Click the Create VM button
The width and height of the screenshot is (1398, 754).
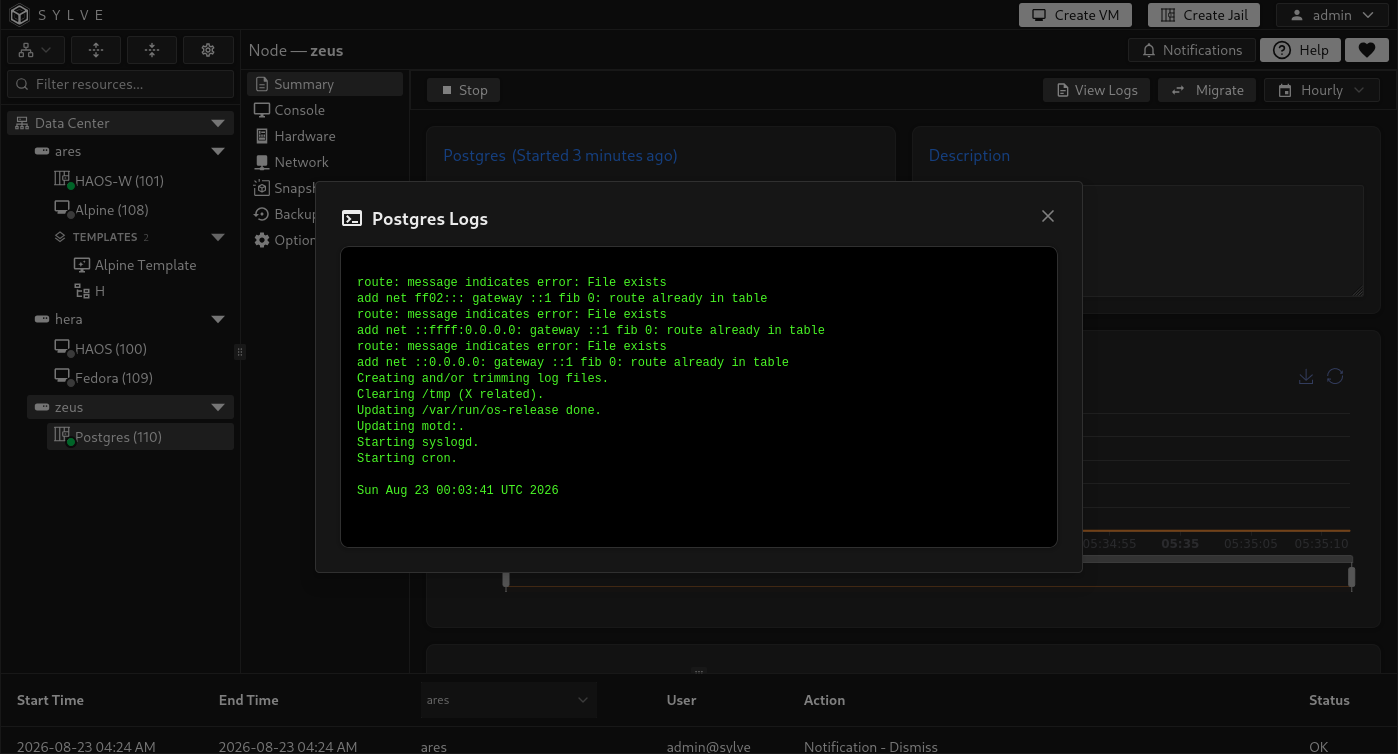(x=1075, y=15)
